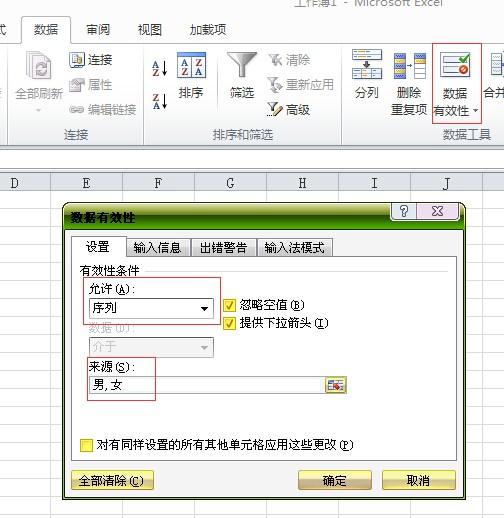Open the 审阅 ribbon tab
Image resolution: width=504 pixels, height=518 pixels.
(x=98, y=30)
